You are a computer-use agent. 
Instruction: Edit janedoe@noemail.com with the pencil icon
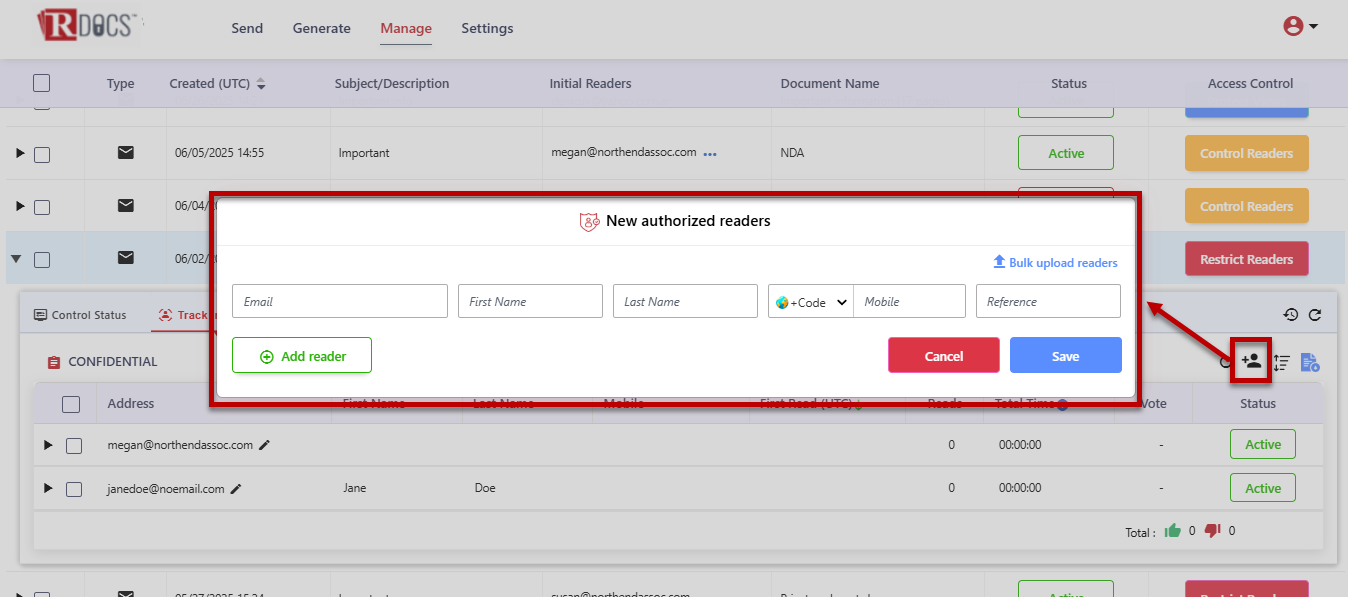(x=236, y=489)
